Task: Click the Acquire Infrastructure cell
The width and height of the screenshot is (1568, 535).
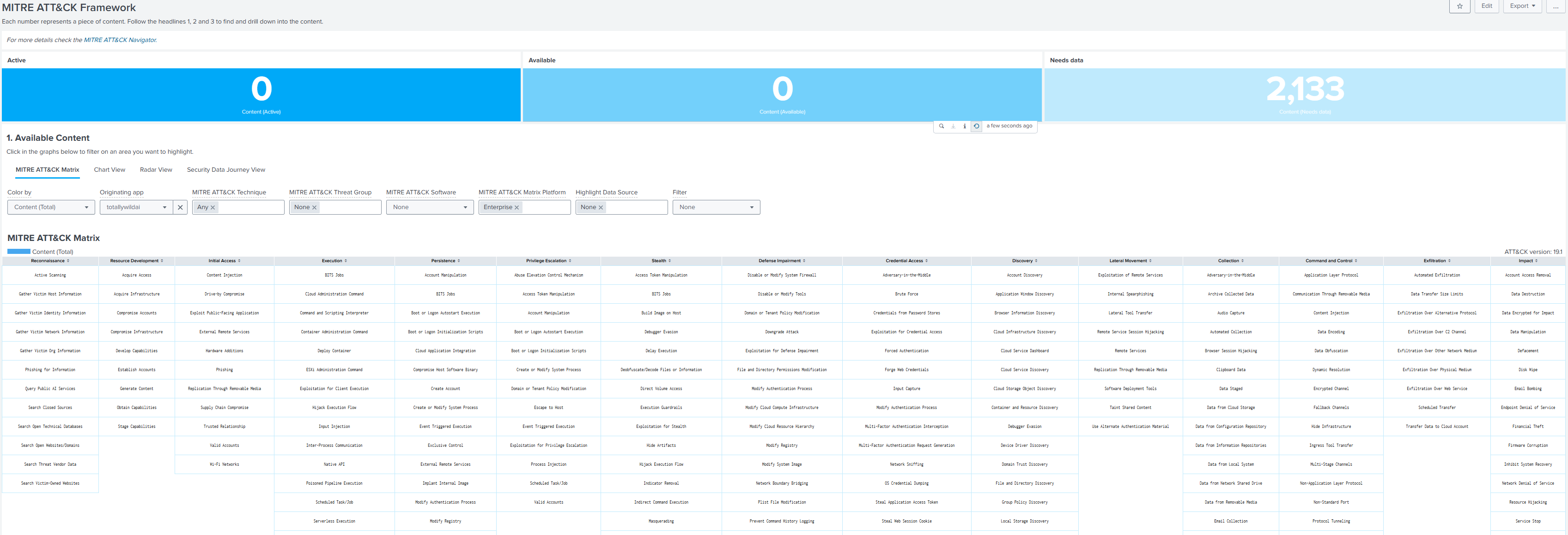Action: click(x=137, y=294)
